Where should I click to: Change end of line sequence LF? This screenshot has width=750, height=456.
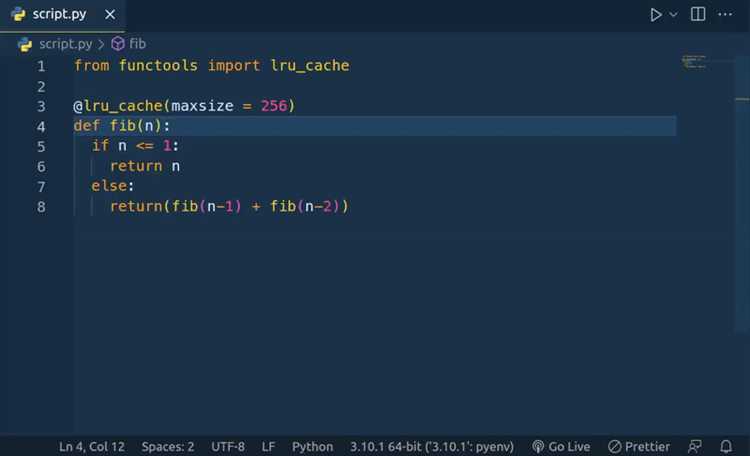click(269, 446)
